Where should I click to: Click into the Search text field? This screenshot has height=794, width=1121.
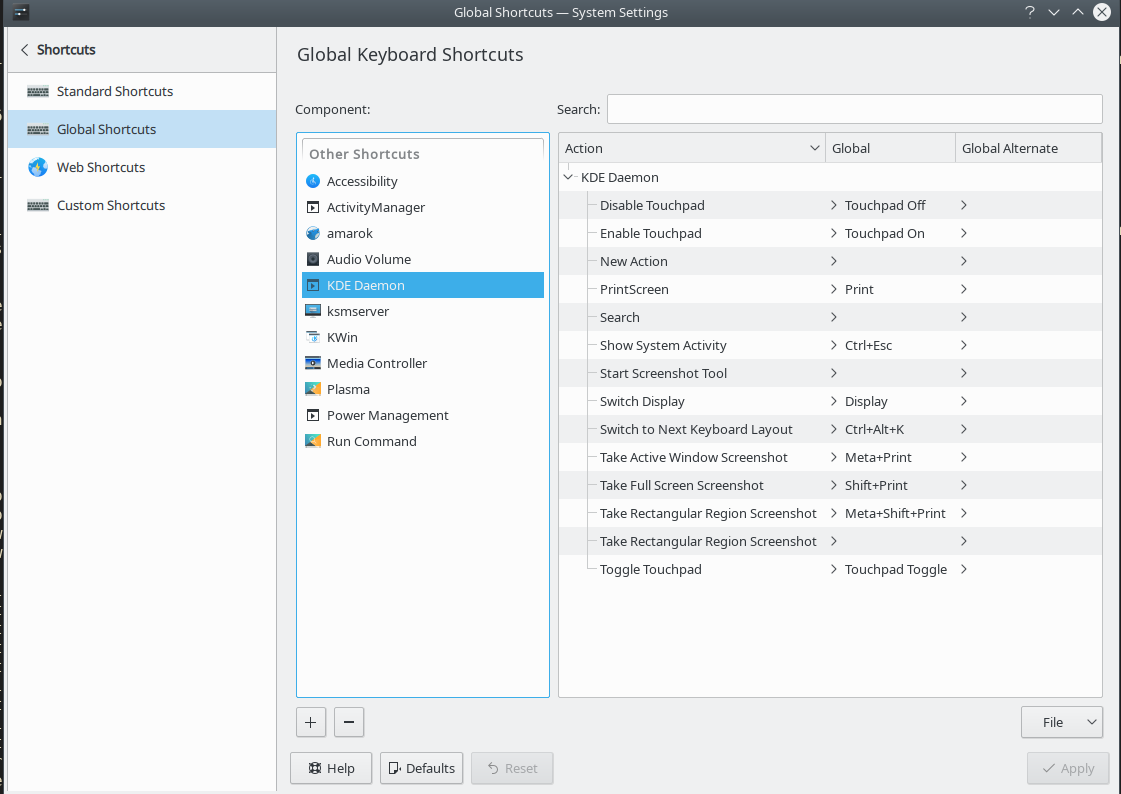[x=854, y=109]
